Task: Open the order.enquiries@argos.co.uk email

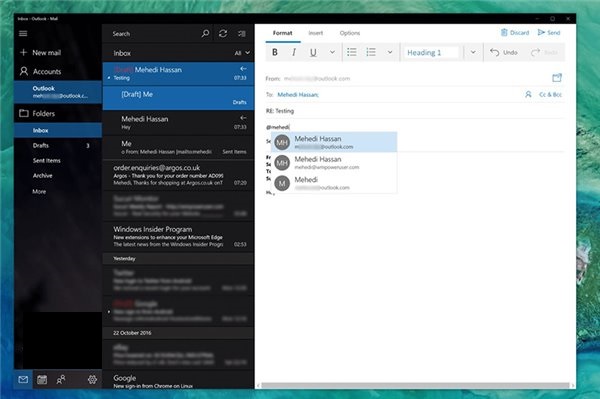Action: [178, 175]
